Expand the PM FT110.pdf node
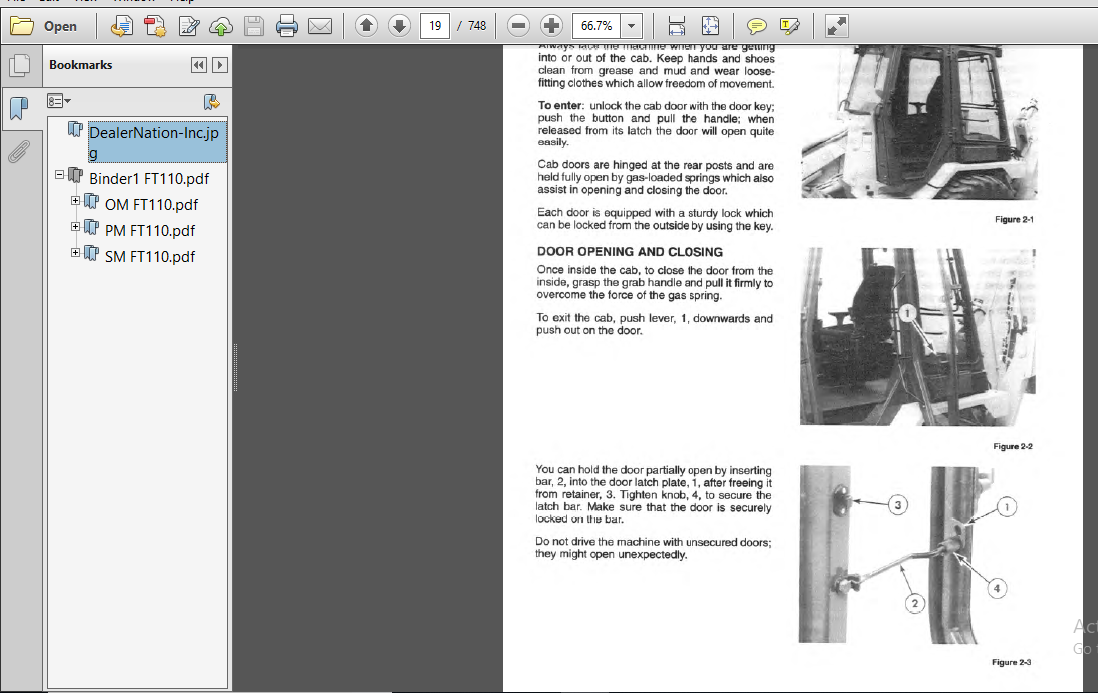1098x693 pixels. 75,227
